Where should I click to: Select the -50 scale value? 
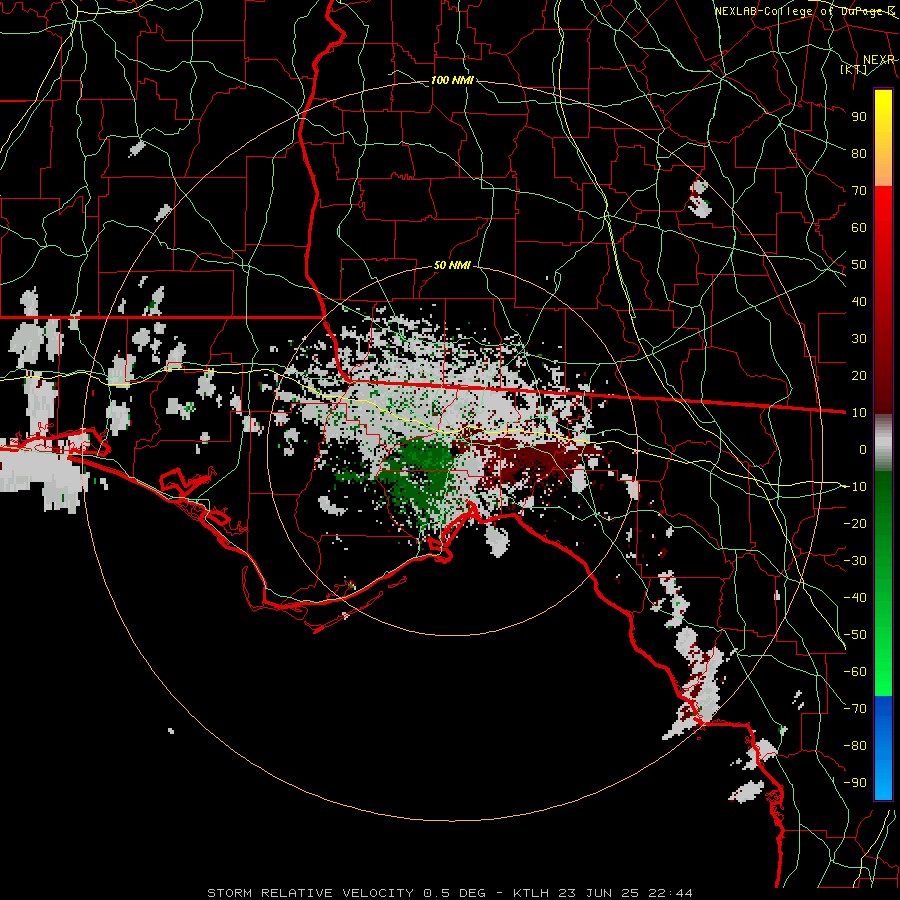(x=855, y=635)
